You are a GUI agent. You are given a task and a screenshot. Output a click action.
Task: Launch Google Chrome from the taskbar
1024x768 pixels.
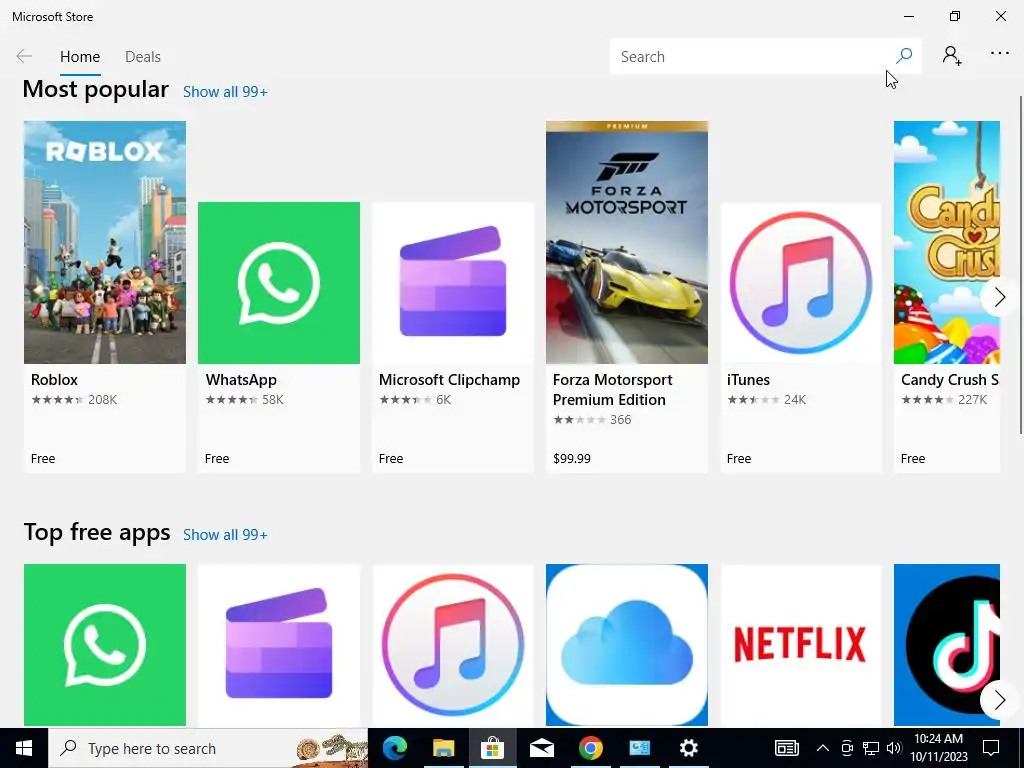tap(590, 748)
